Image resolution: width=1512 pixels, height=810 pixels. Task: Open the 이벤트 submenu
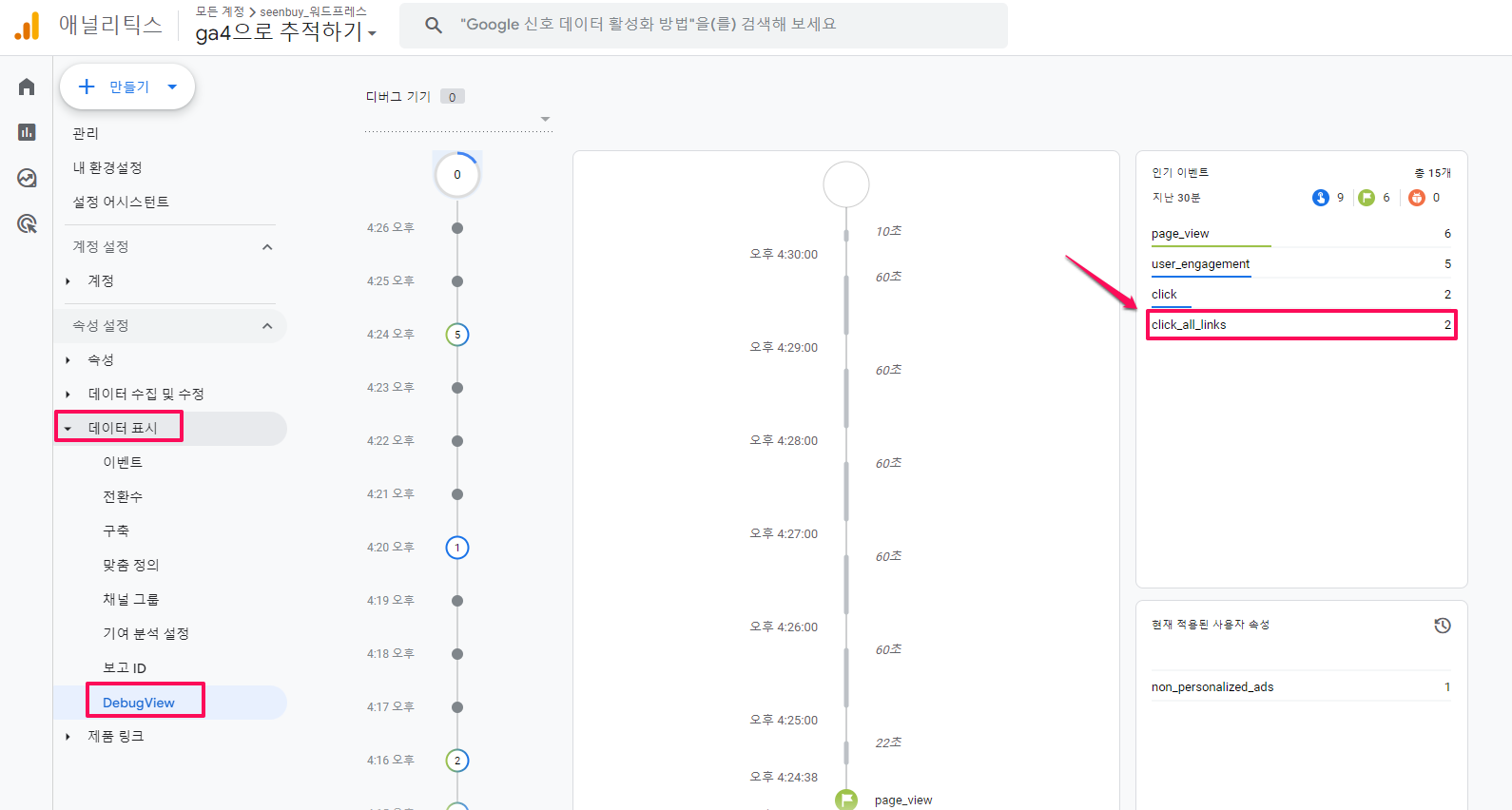pos(123,462)
